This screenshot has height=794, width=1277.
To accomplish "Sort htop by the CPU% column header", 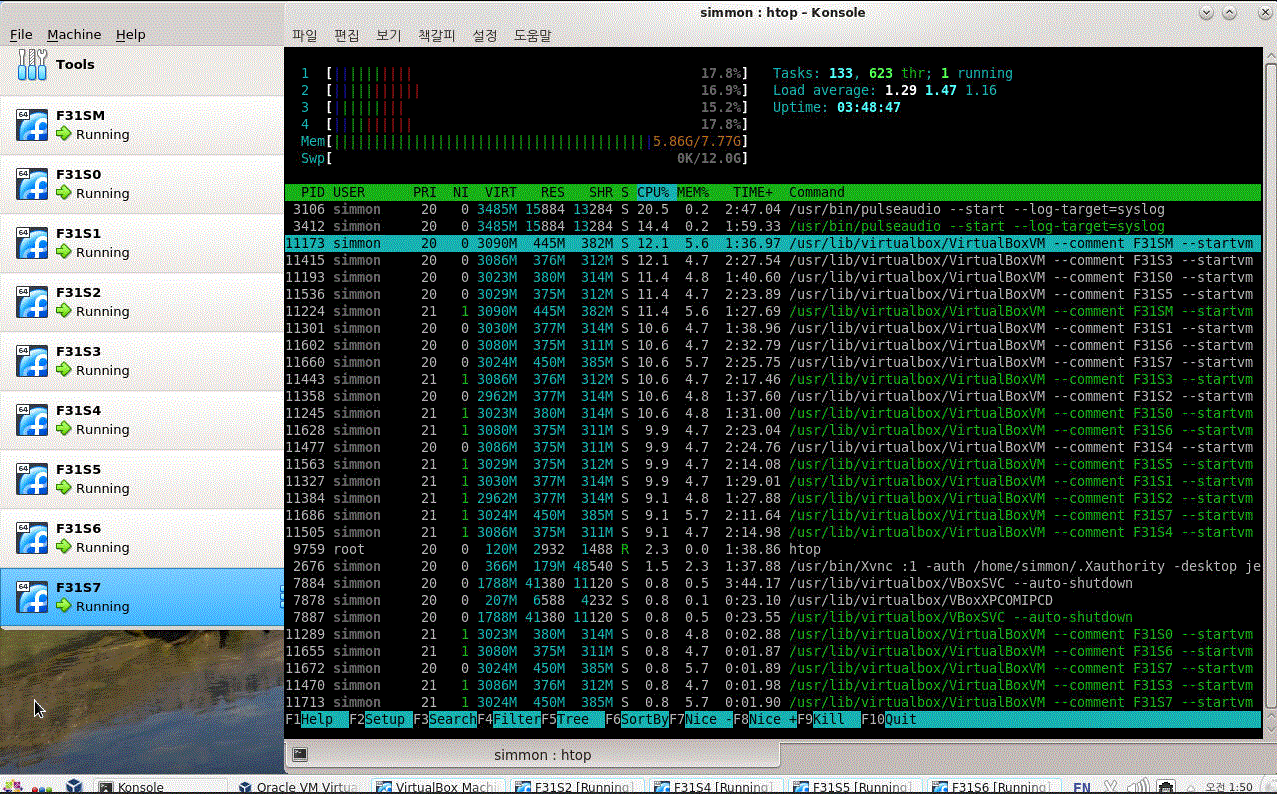I will 653,192.
